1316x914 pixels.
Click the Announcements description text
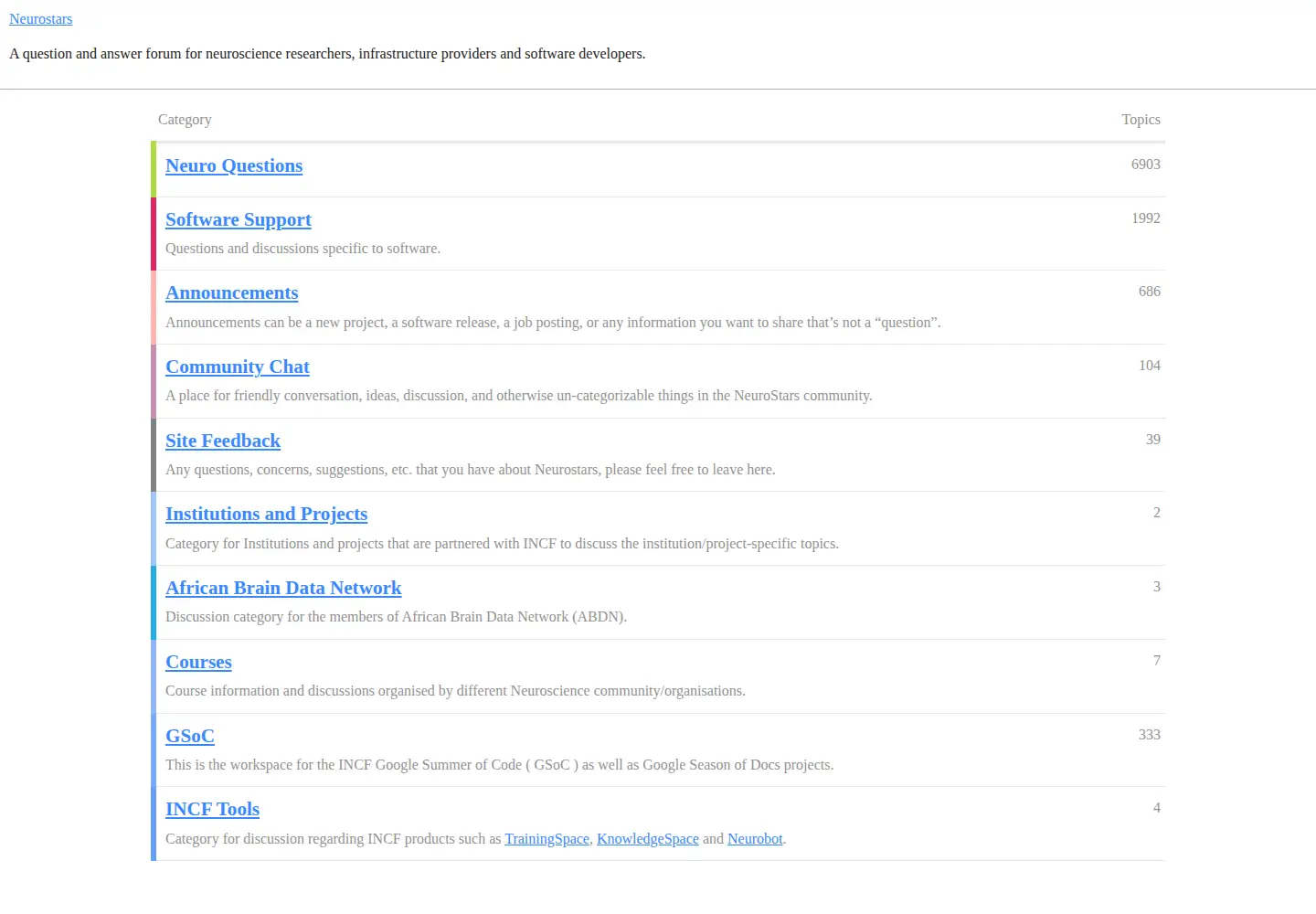click(553, 323)
